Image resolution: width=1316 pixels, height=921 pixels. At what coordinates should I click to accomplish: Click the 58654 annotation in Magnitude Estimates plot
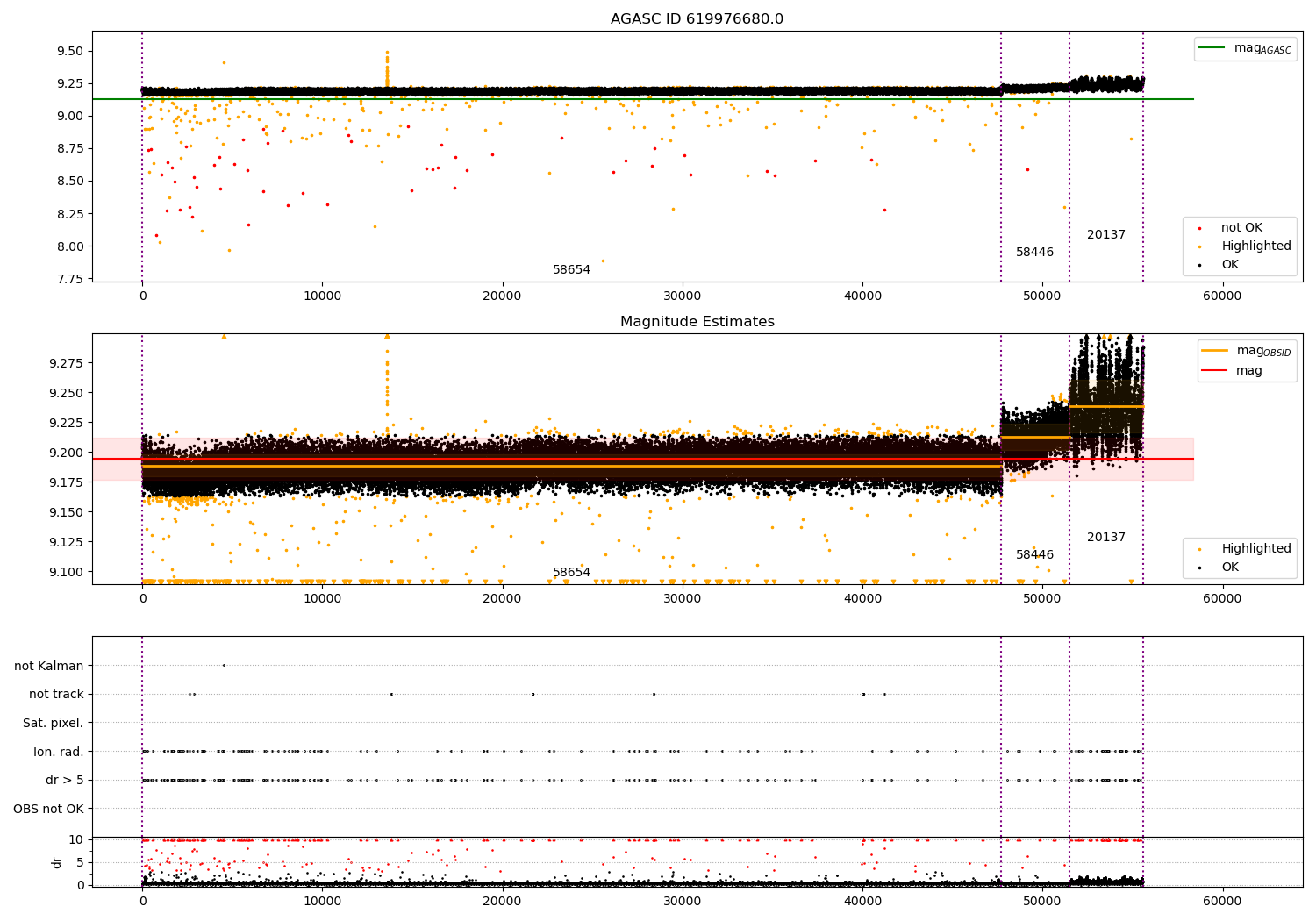point(571,573)
